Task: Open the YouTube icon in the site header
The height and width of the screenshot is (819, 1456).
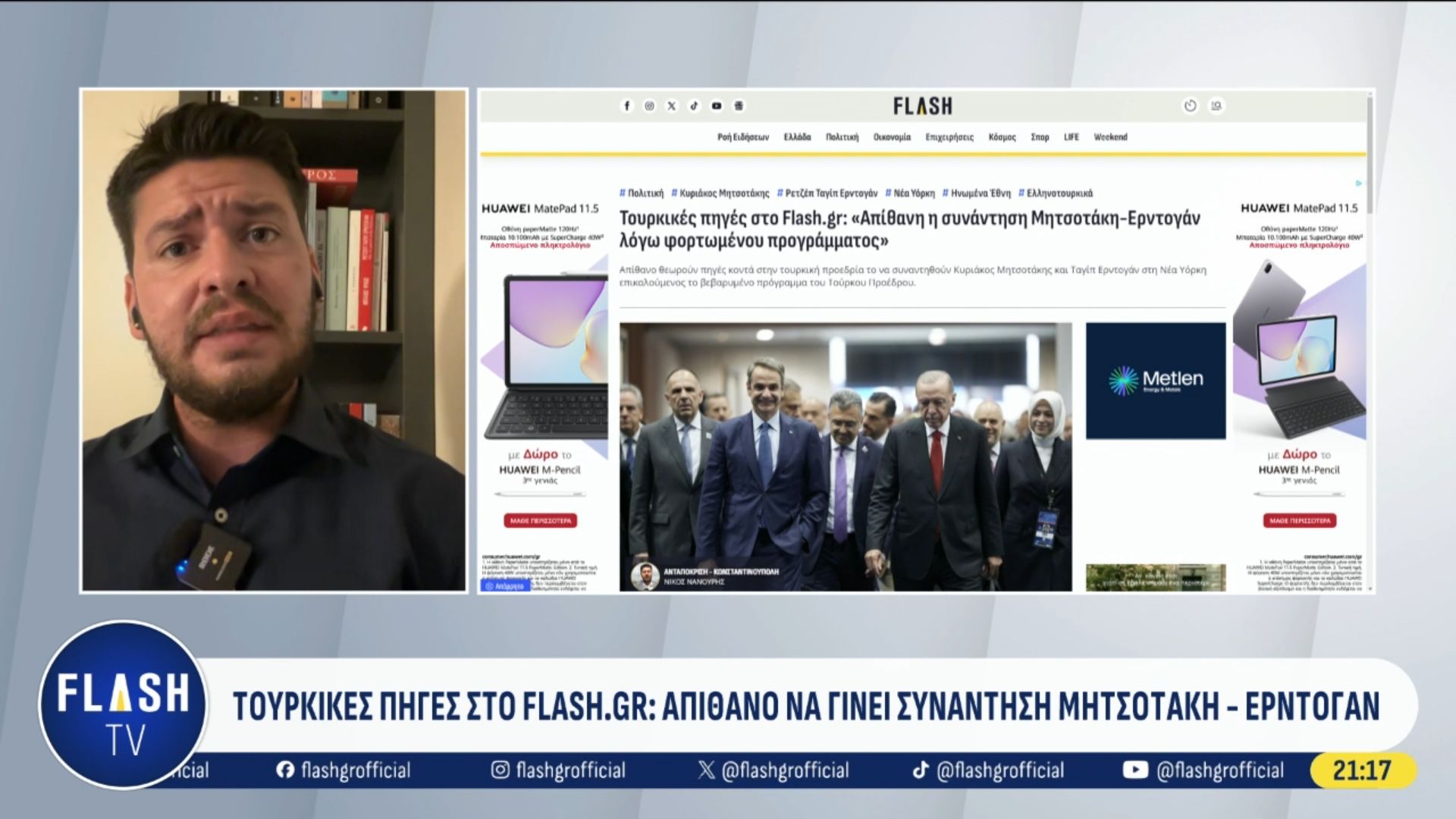Action: coord(717,106)
